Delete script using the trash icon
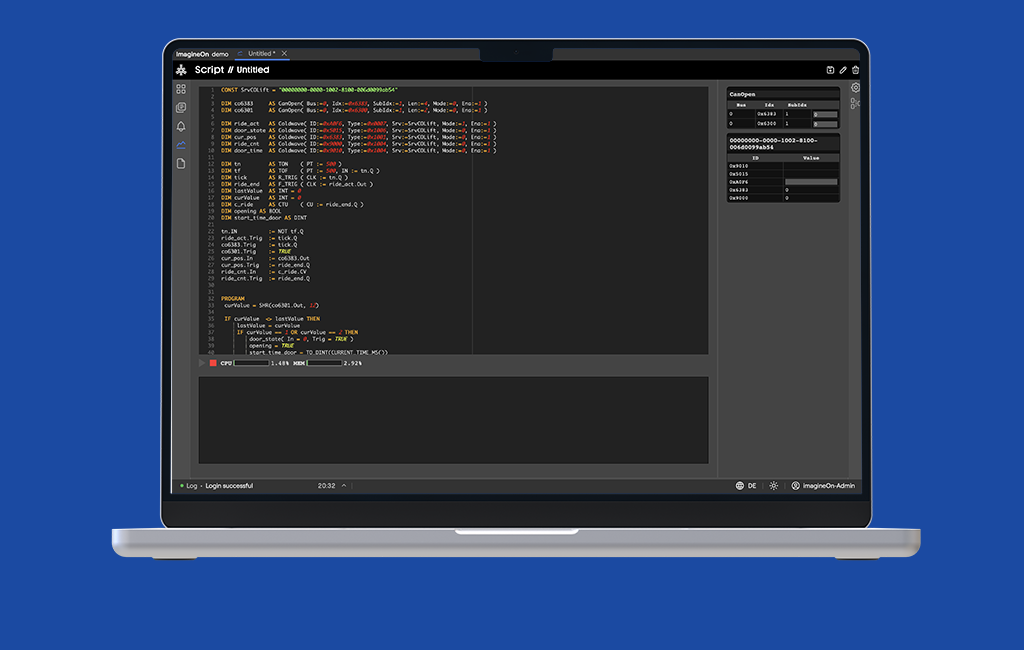1024x650 pixels. pos(855,70)
